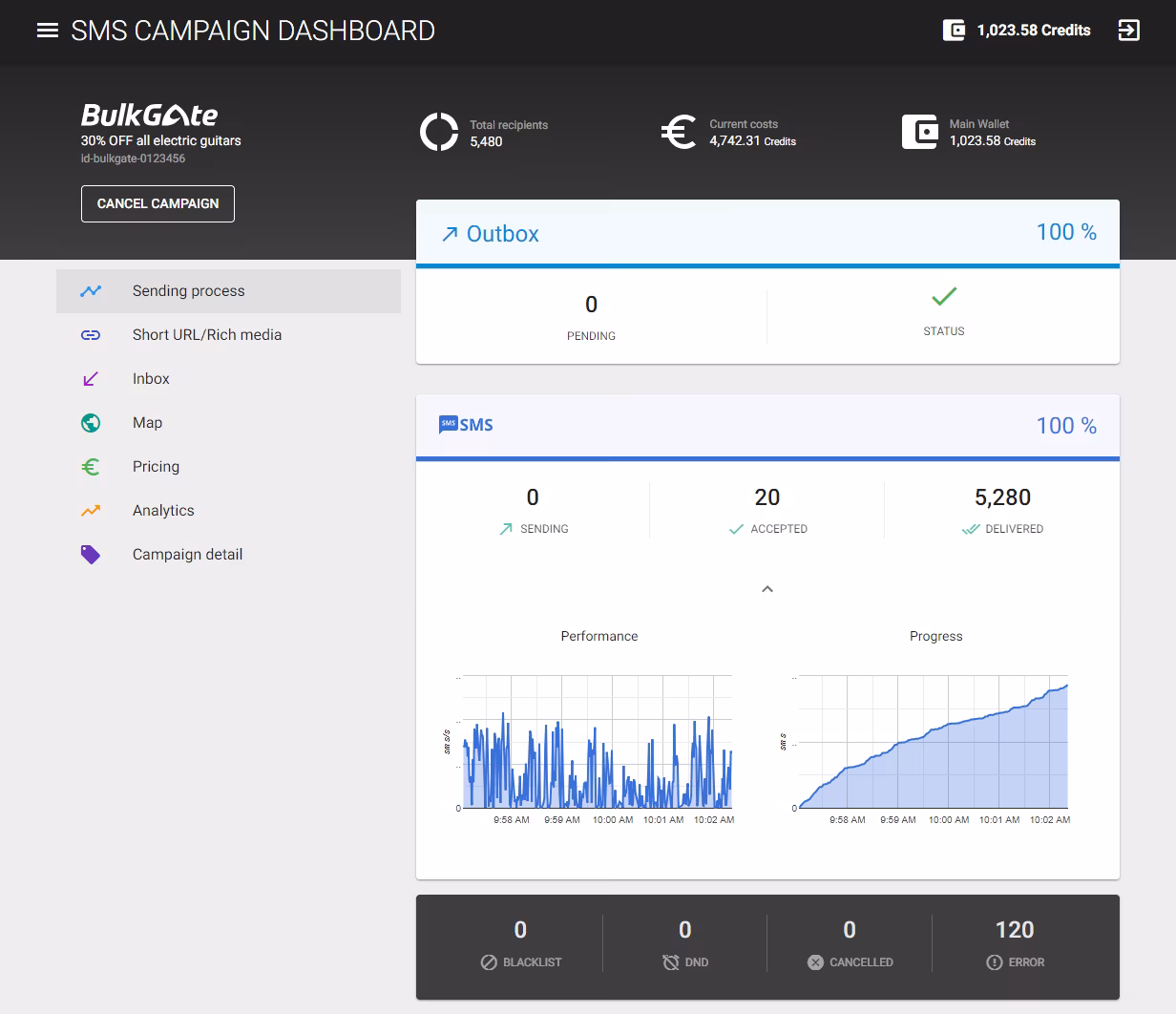Click the SMS 100 % value

point(1066,426)
